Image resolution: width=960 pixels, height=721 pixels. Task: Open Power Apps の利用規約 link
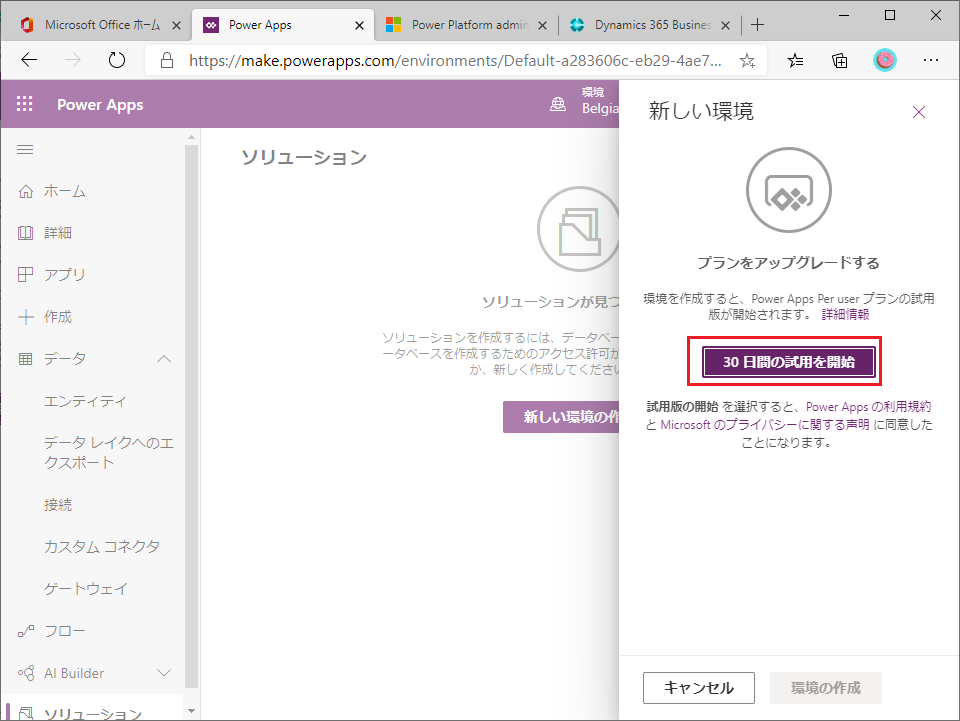pos(868,407)
